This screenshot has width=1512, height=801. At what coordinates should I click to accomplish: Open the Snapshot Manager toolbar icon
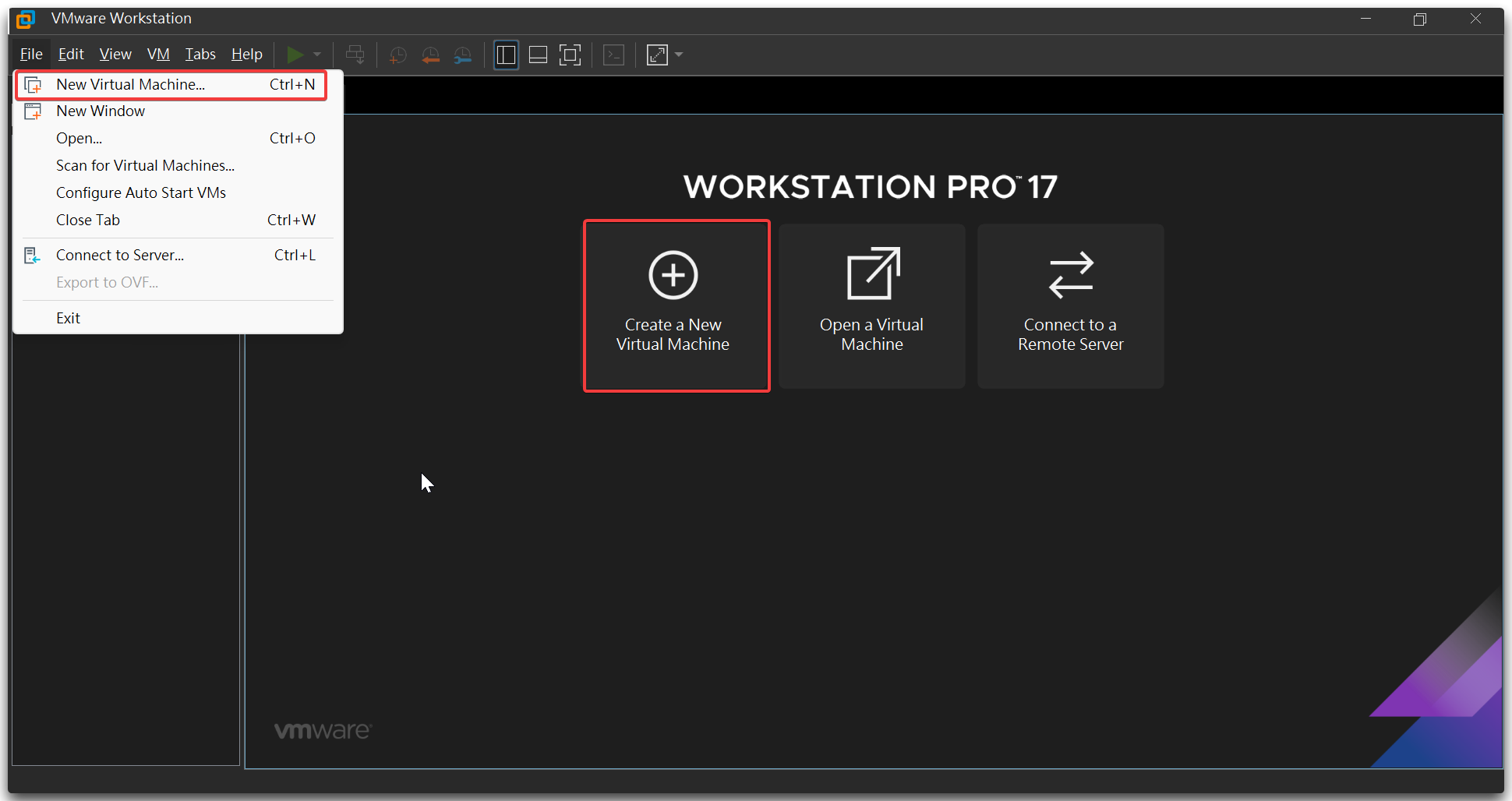[463, 55]
